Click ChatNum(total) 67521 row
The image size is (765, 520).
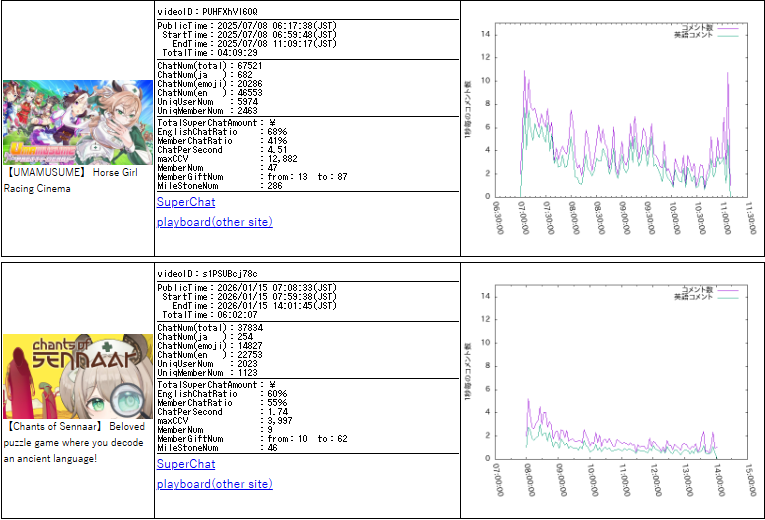(x=210, y=66)
